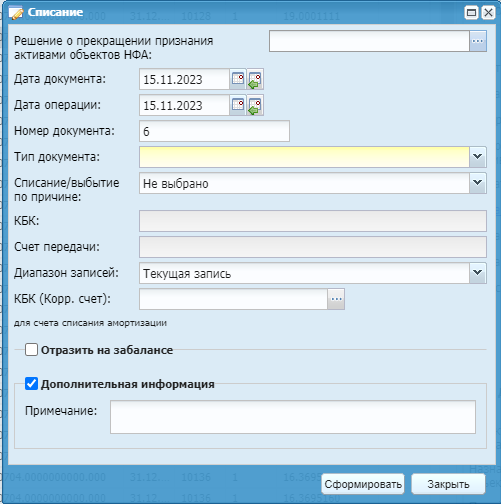The height and width of the screenshot is (504, 501).
Task: Maximize the Списание dialog window
Action: coord(471,13)
